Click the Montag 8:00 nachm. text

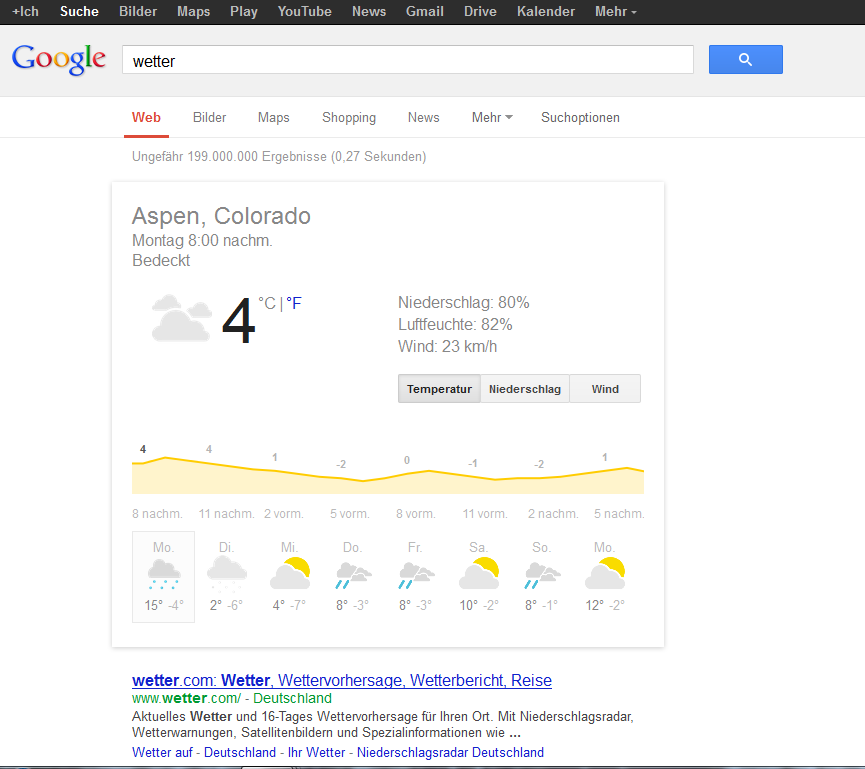(202, 241)
